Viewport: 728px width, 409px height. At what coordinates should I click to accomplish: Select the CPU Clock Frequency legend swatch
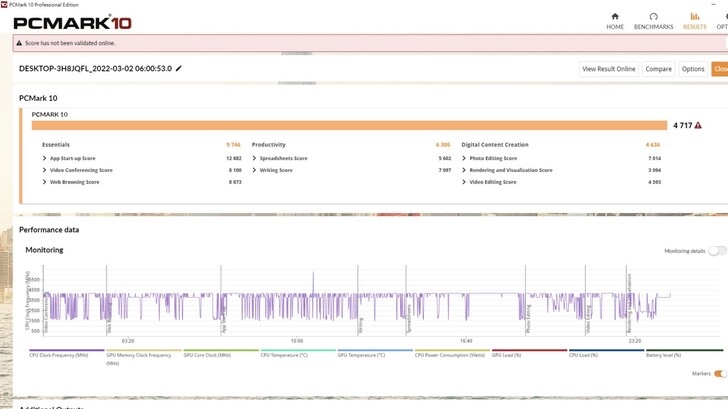click(64, 351)
